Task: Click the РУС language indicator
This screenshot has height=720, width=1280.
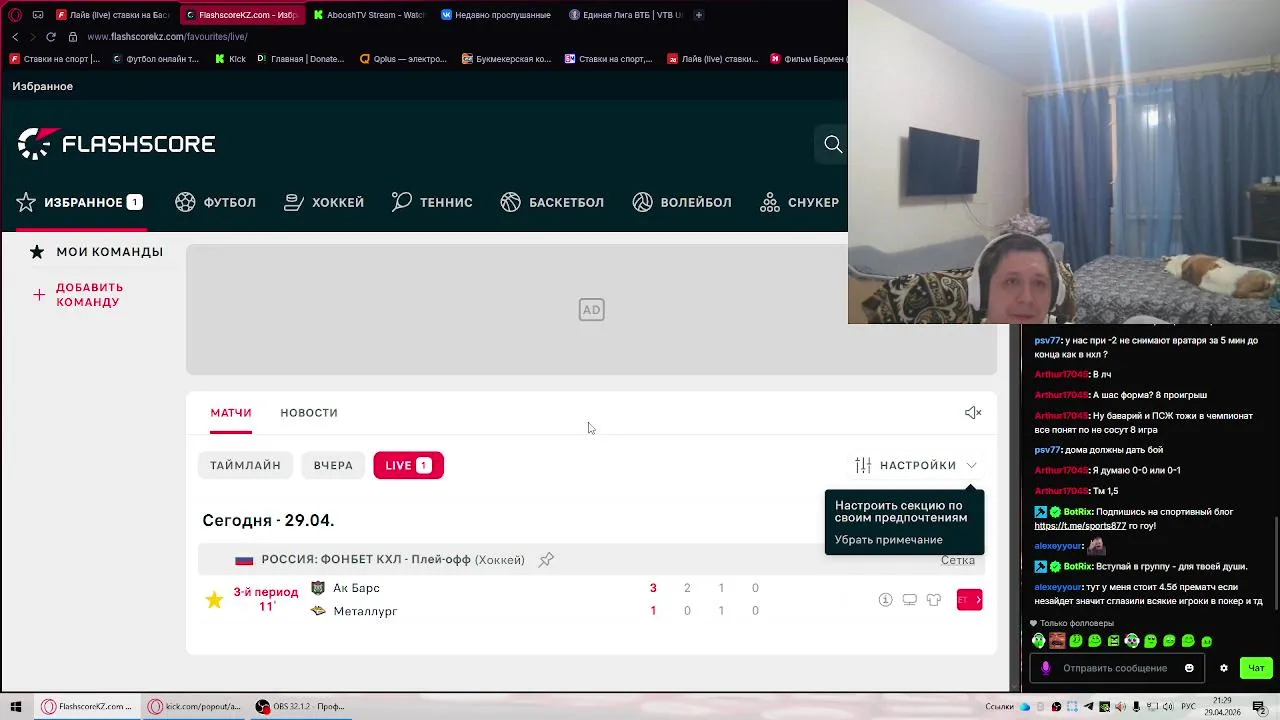Action: [x=1188, y=707]
